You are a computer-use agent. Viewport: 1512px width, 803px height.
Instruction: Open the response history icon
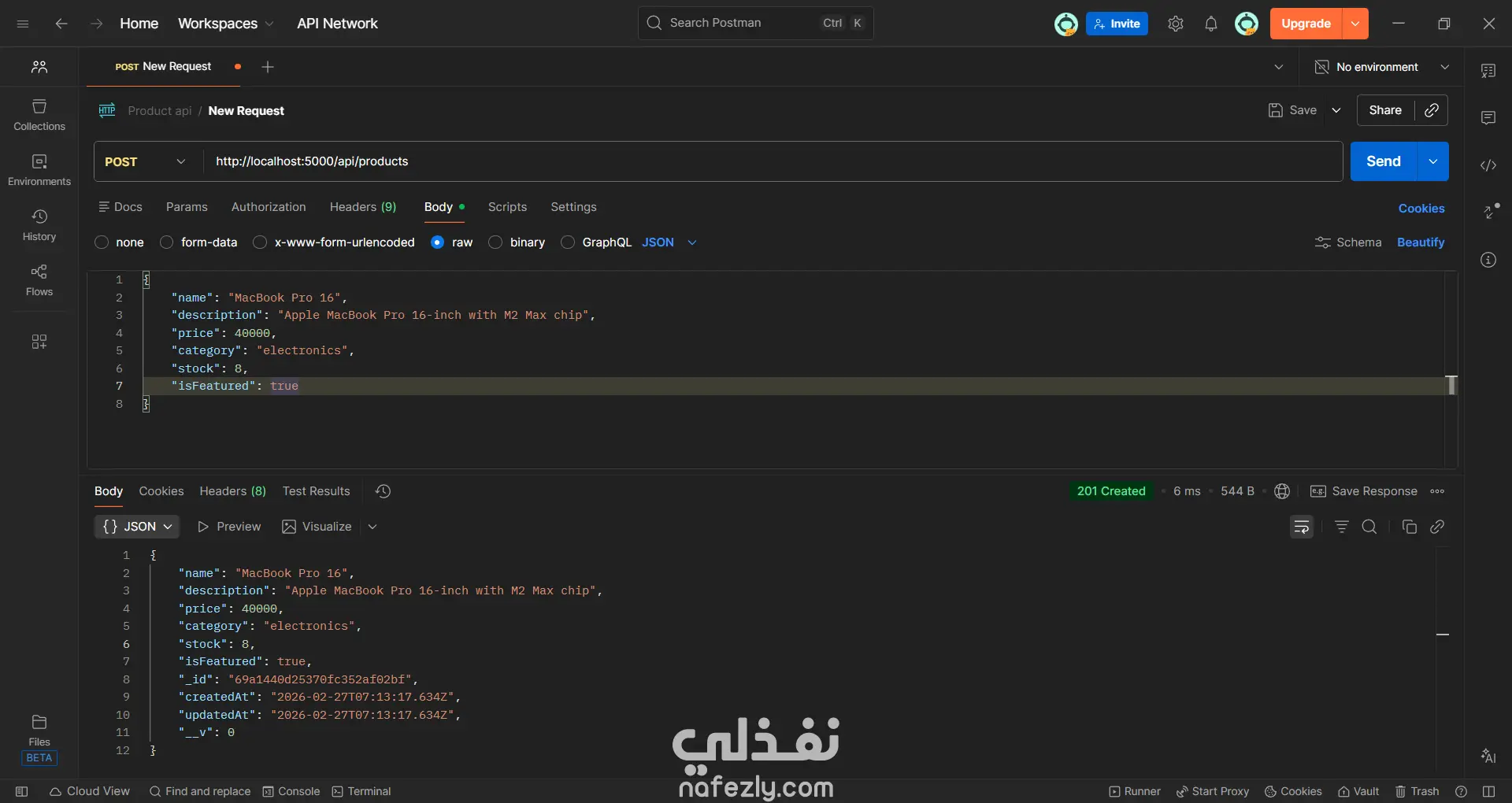pos(384,491)
